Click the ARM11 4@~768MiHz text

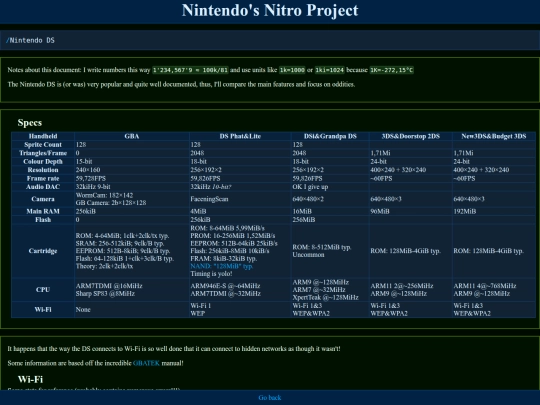click(485, 286)
